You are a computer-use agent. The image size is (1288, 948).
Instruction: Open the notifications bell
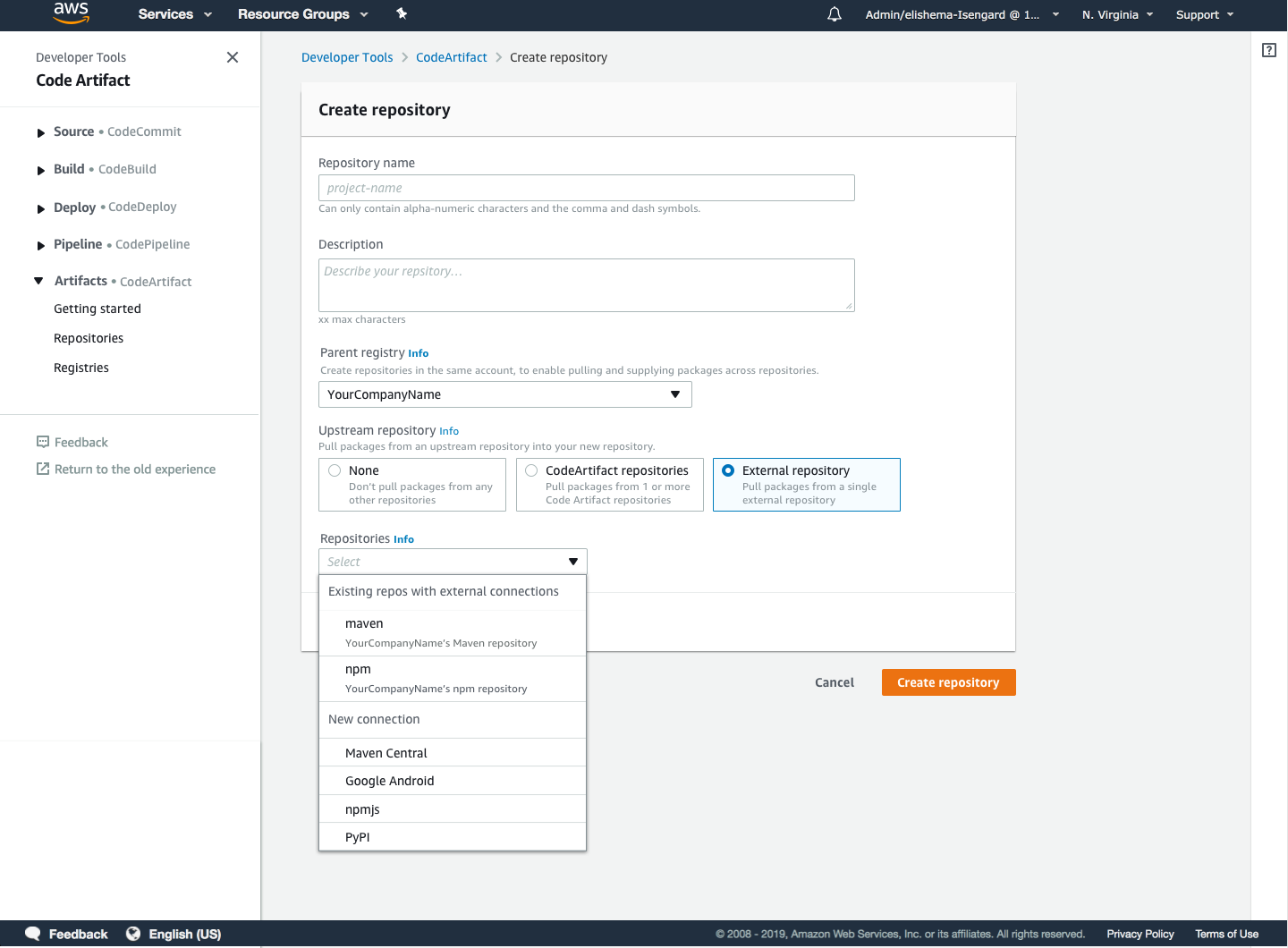coord(835,14)
